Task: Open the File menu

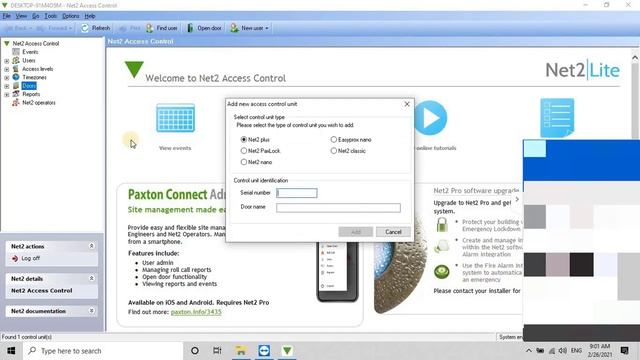Action: (7, 16)
